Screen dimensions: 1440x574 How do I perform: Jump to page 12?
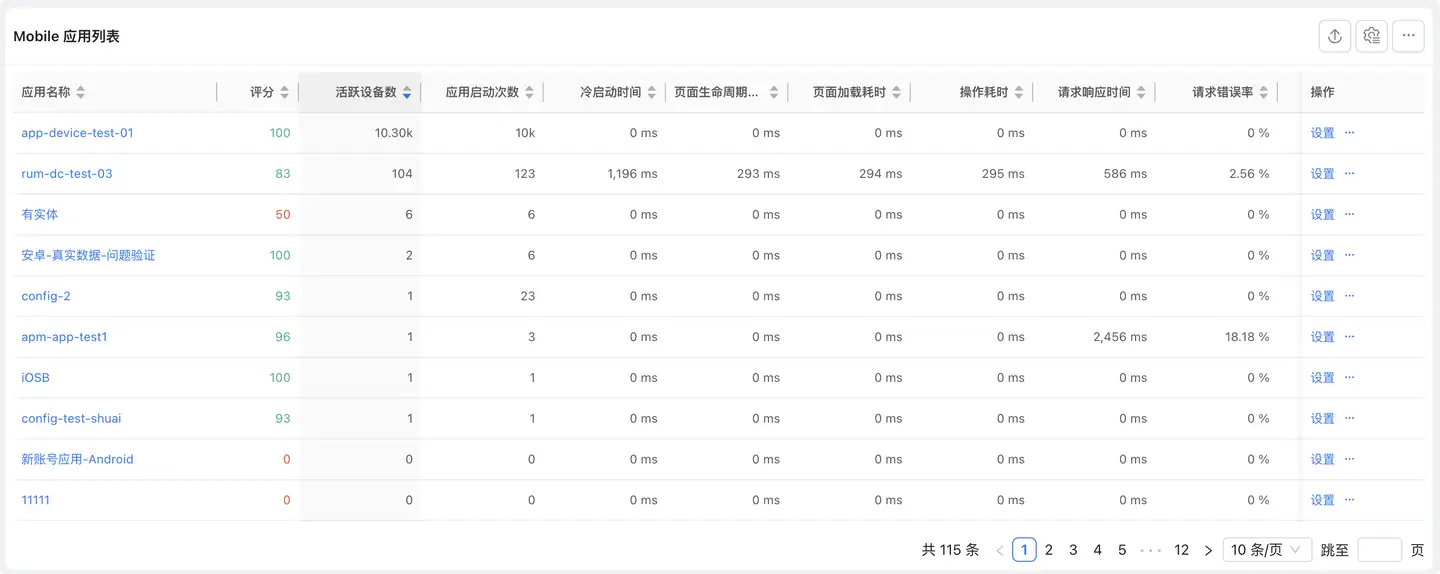pos(1181,550)
